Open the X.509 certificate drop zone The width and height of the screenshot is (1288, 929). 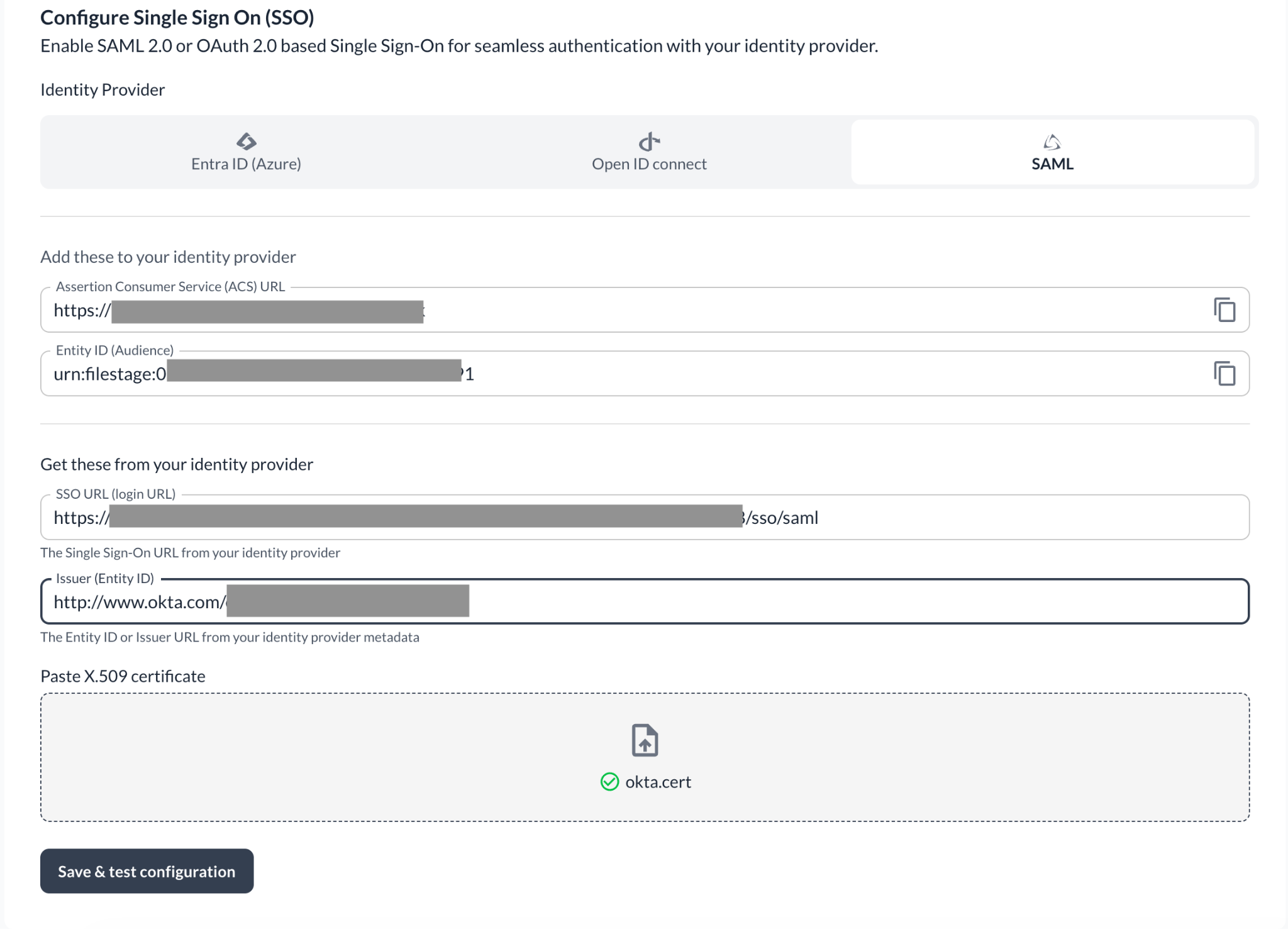645,757
